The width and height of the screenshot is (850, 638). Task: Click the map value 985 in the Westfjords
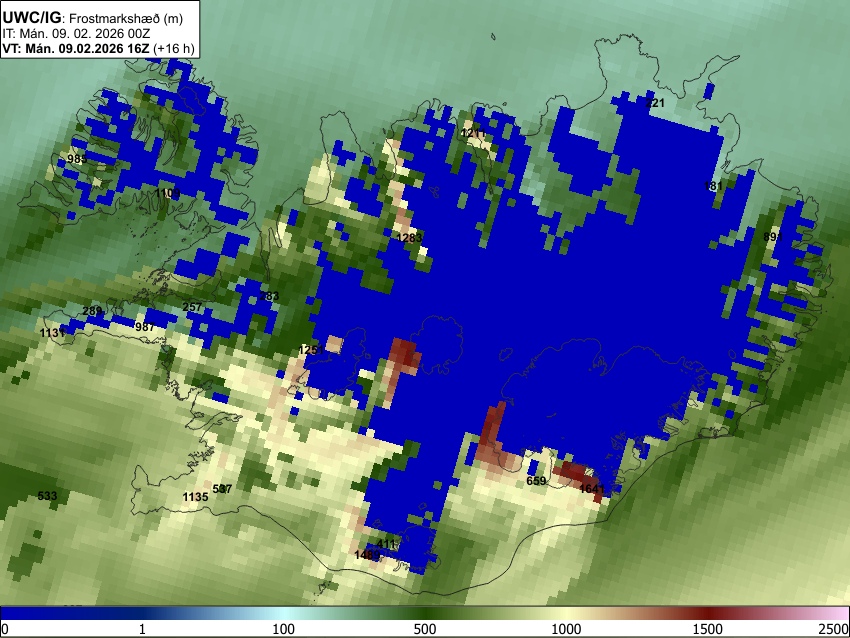click(77, 159)
